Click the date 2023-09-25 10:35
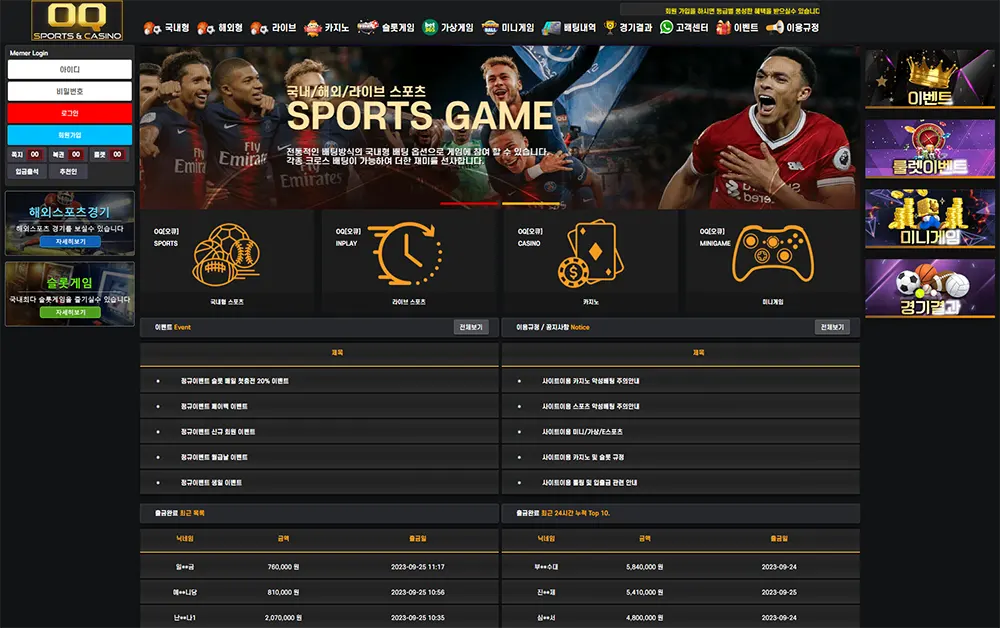Image resolution: width=1000 pixels, height=628 pixels. (418, 618)
